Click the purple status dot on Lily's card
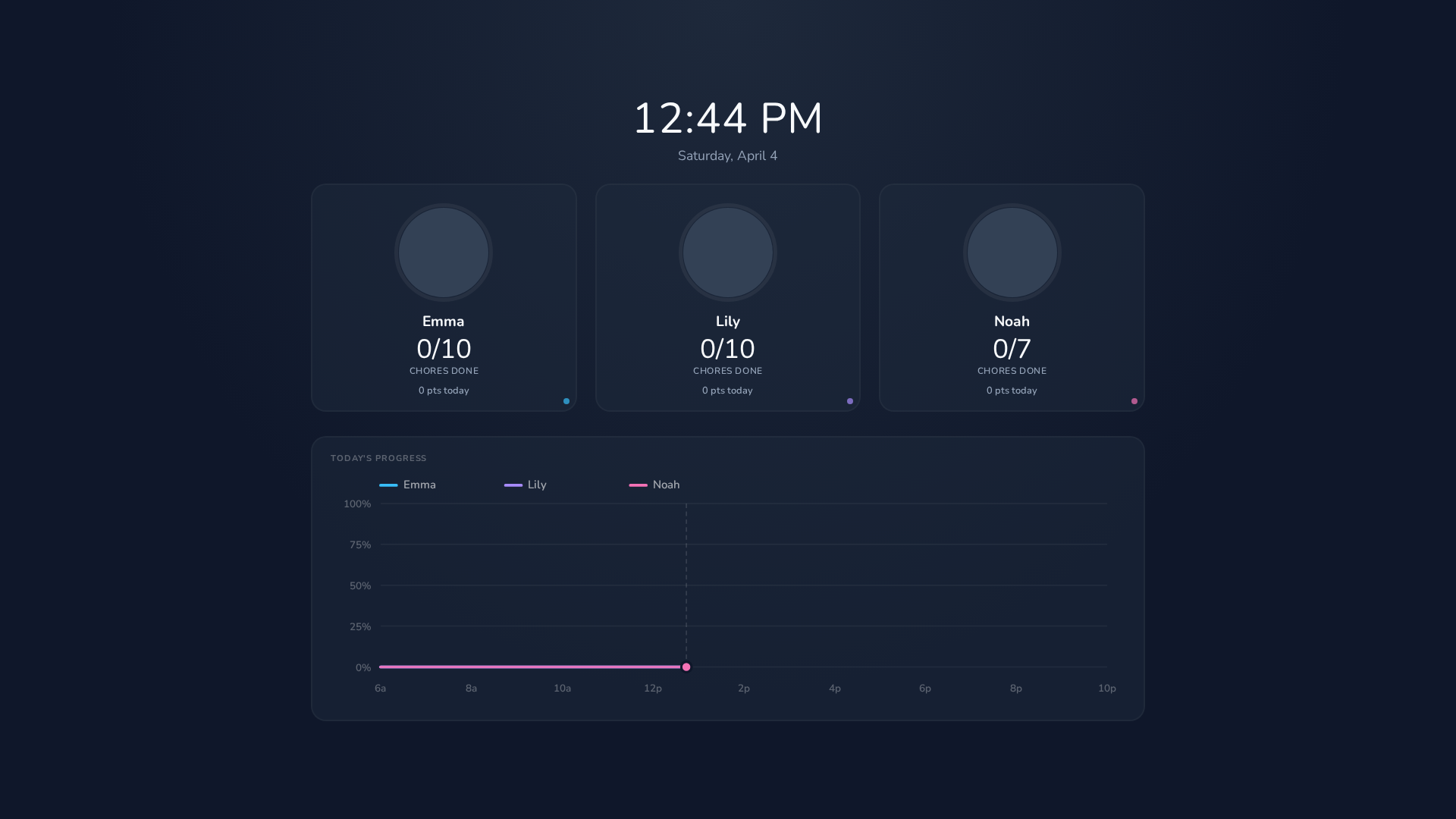The height and width of the screenshot is (819, 1456). 850,401
